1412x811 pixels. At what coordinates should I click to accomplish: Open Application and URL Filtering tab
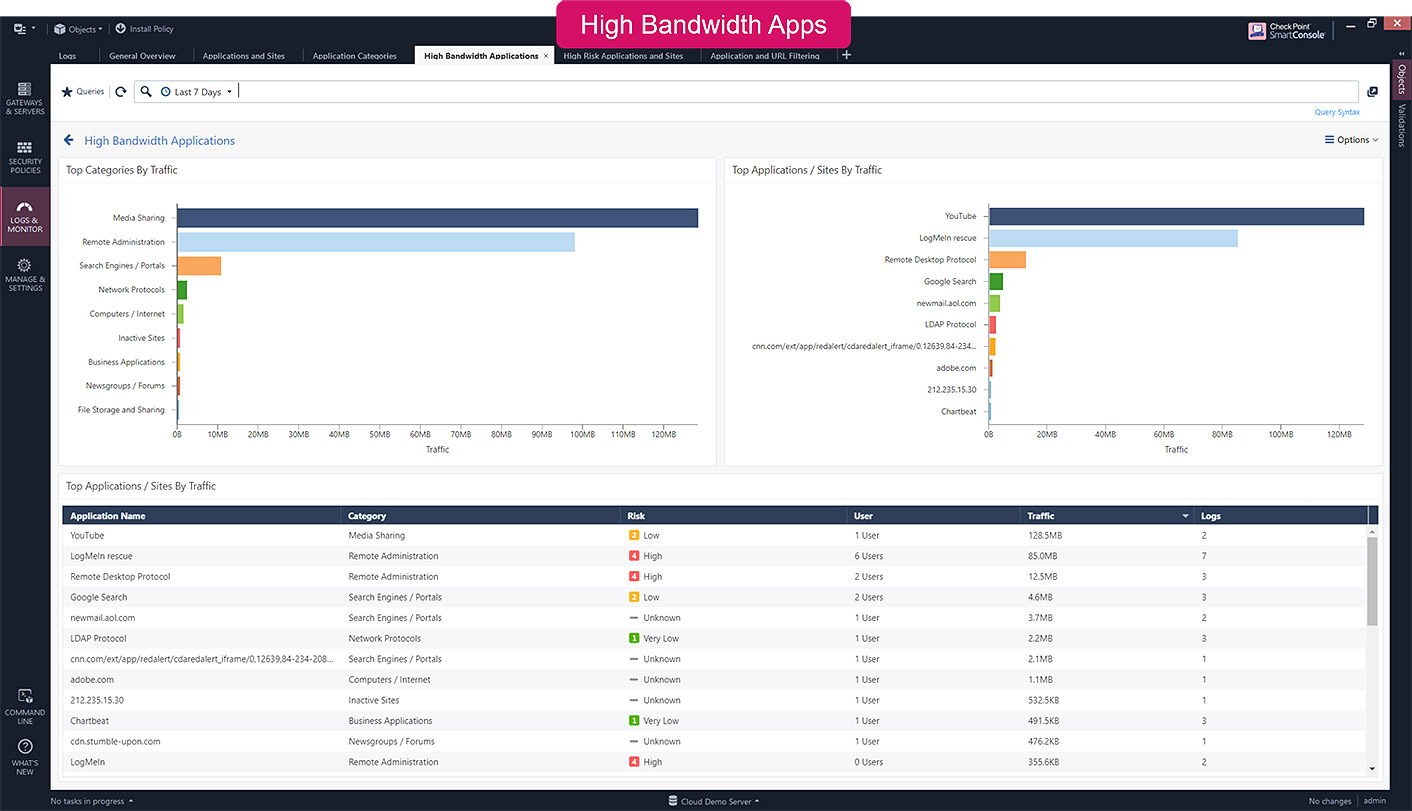(765, 56)
